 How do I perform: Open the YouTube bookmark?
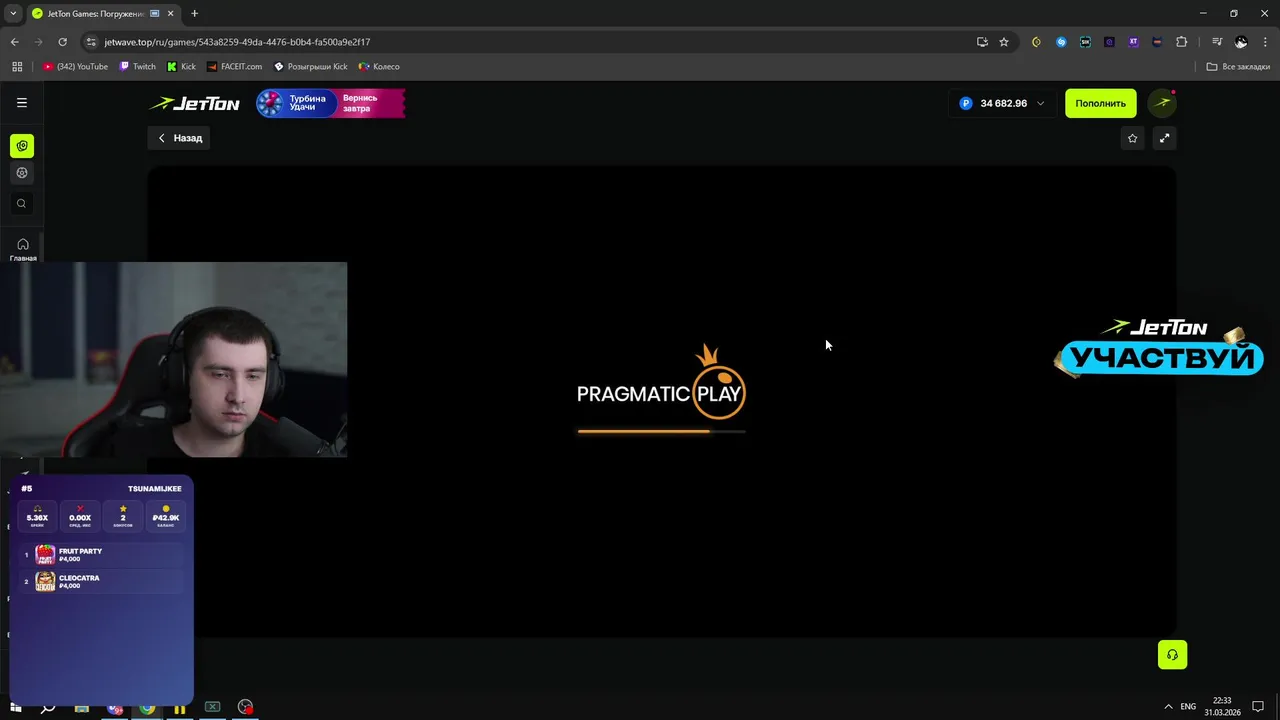pyautogui.click(x=75, y=67)
